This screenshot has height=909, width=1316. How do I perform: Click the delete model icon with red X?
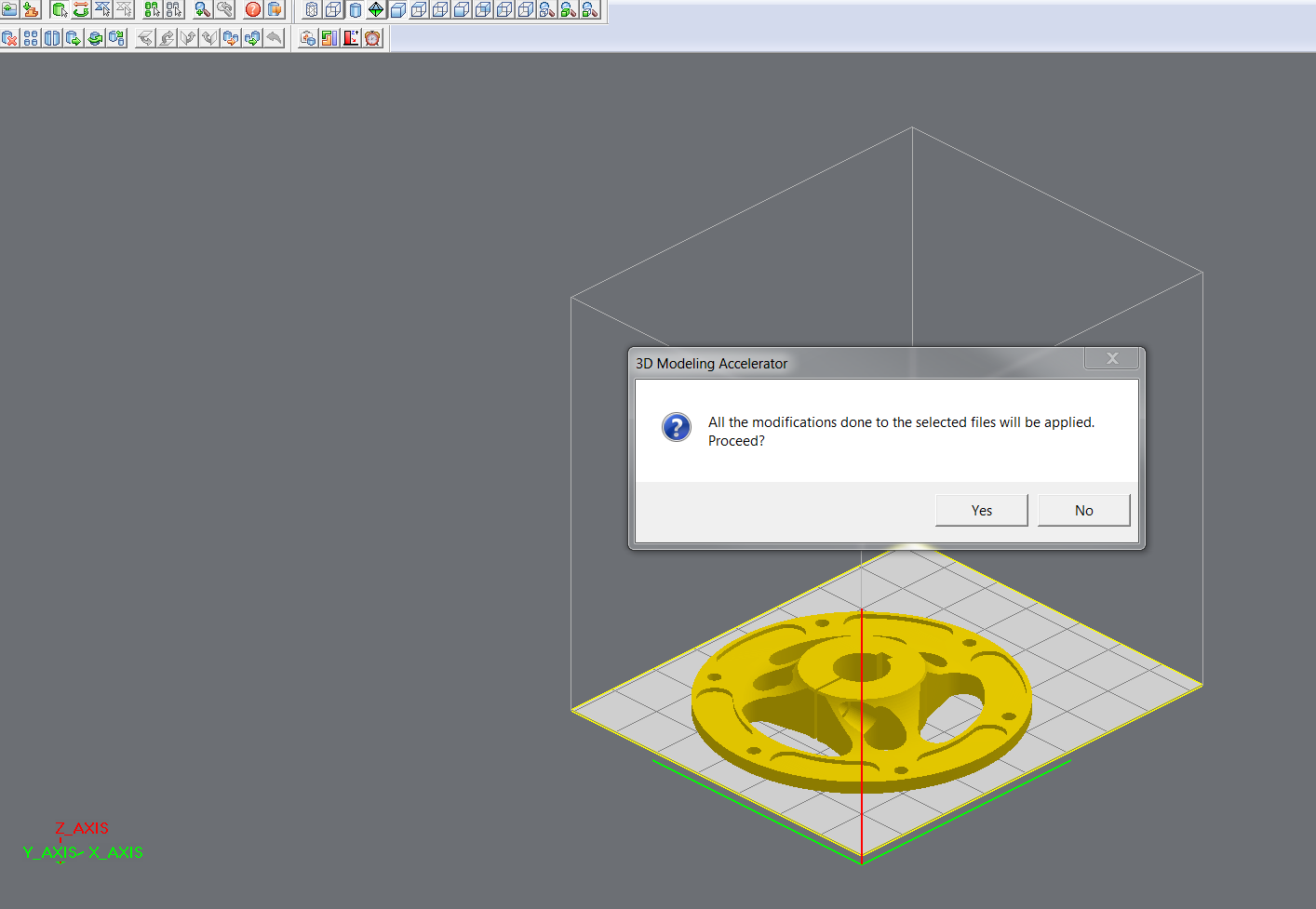pyautogui.click(x=9, y=38)
